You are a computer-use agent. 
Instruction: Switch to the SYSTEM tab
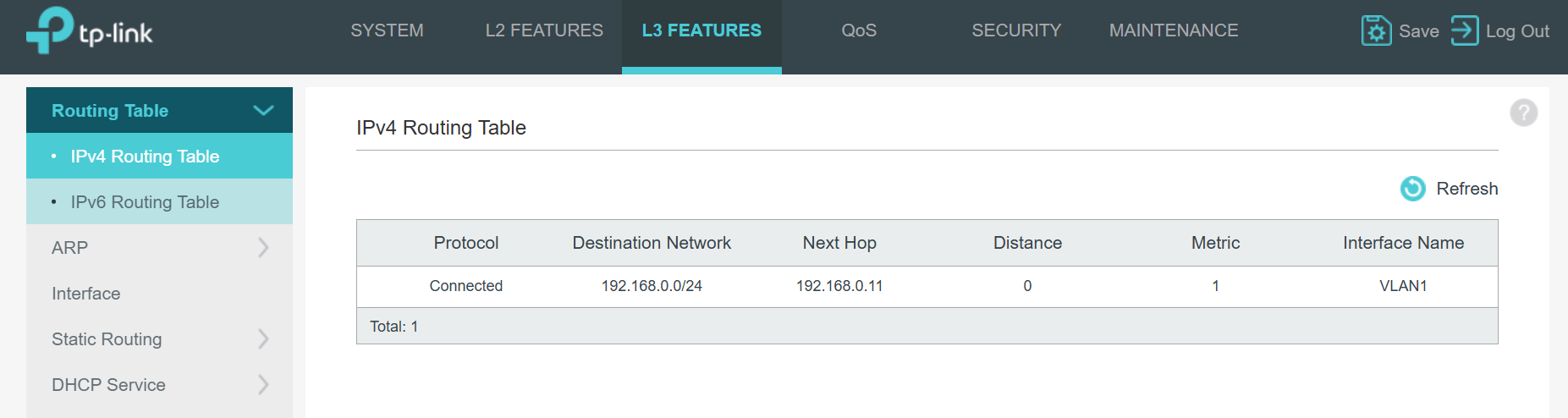387,30
